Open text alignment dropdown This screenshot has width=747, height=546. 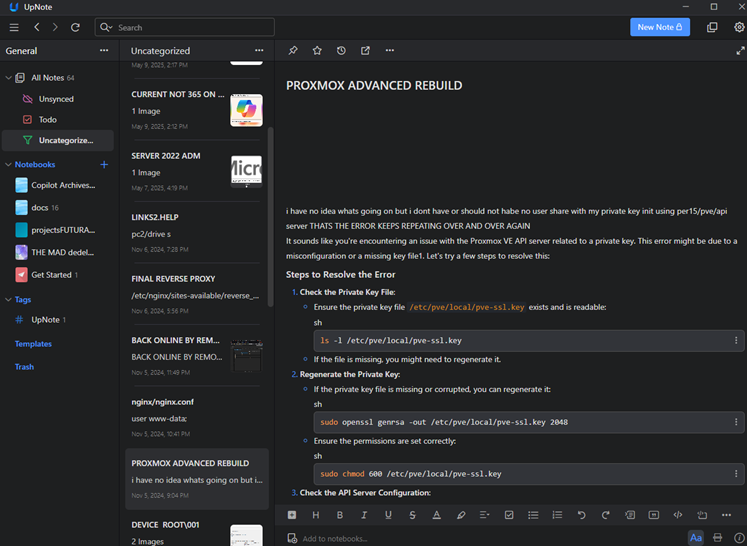(485, 515)
